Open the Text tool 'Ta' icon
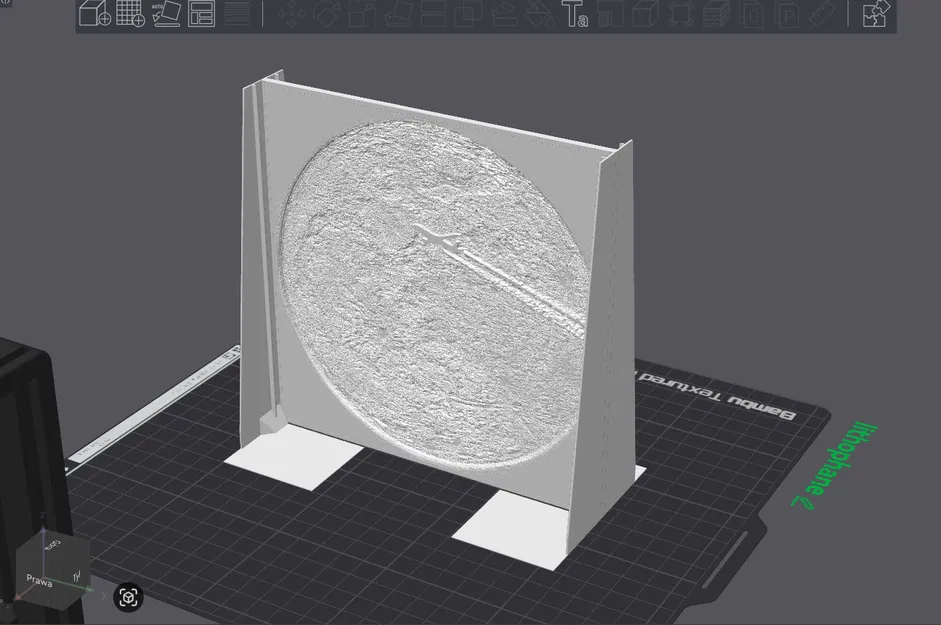Image resolution: width=941 pixels, height=625 pixels. pyautogui.click(x=574, y=14)
